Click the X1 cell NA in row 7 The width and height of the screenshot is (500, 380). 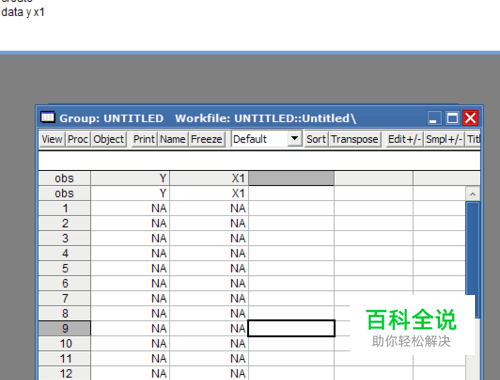[x=209, y=298]
